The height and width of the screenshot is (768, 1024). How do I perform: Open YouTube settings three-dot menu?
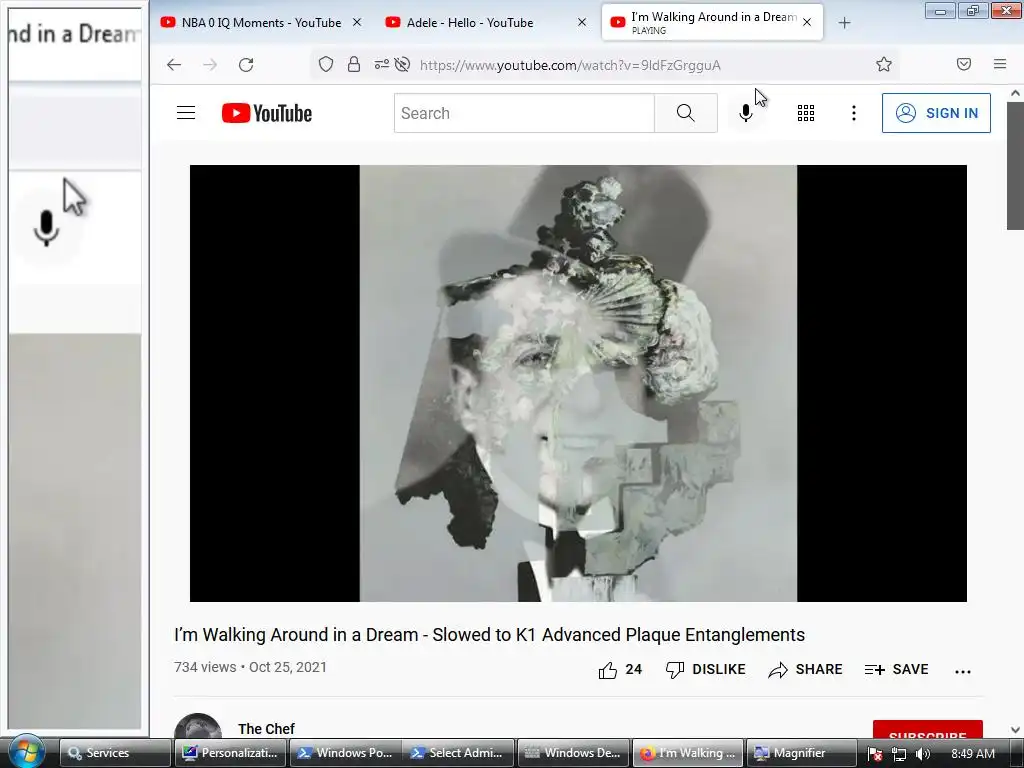(x=854, y=113)
